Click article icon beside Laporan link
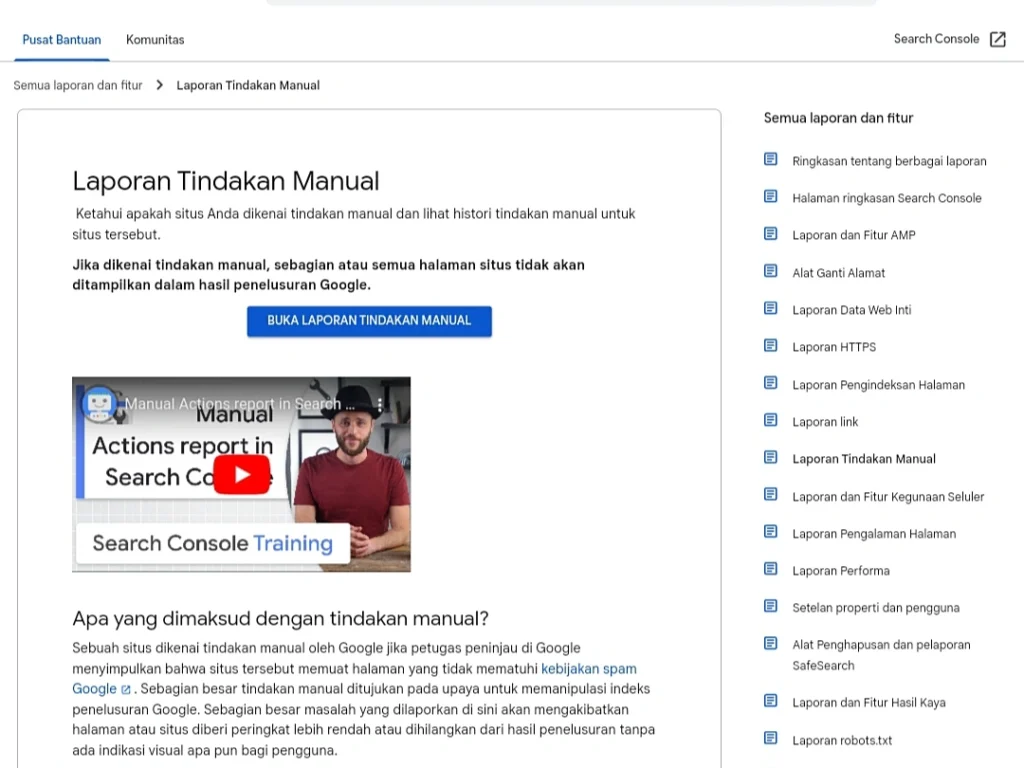 coord(771,420)
